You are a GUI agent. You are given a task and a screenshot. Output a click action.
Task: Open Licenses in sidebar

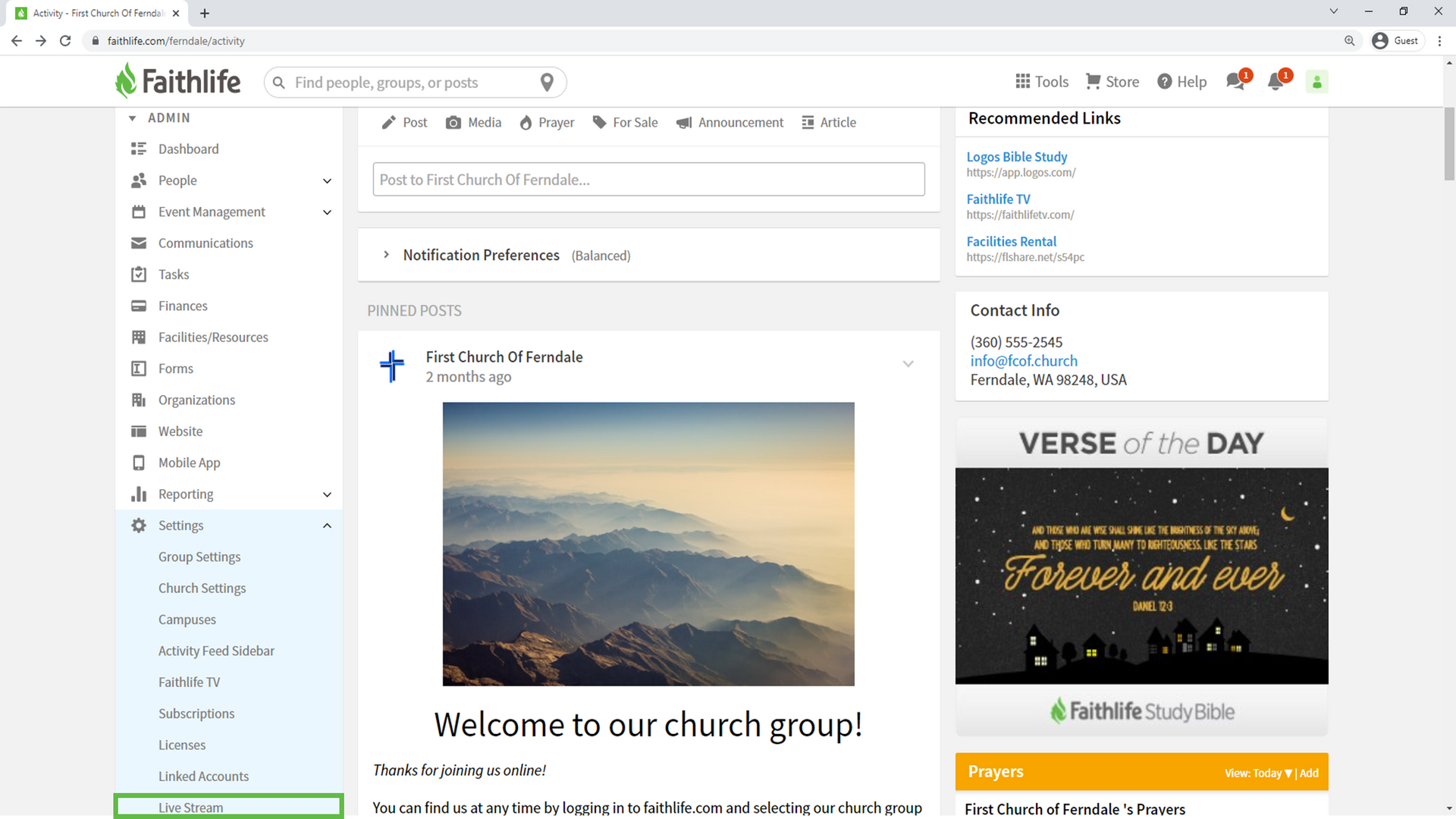pyautogui.click(x=182, y=745)
